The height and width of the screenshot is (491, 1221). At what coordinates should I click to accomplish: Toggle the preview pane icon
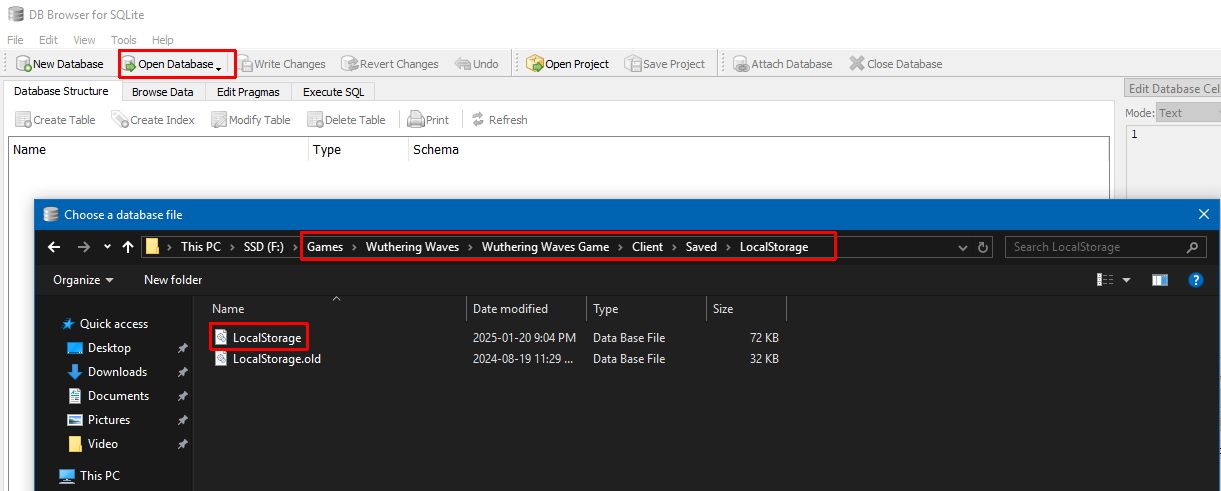click(1160, 280)
